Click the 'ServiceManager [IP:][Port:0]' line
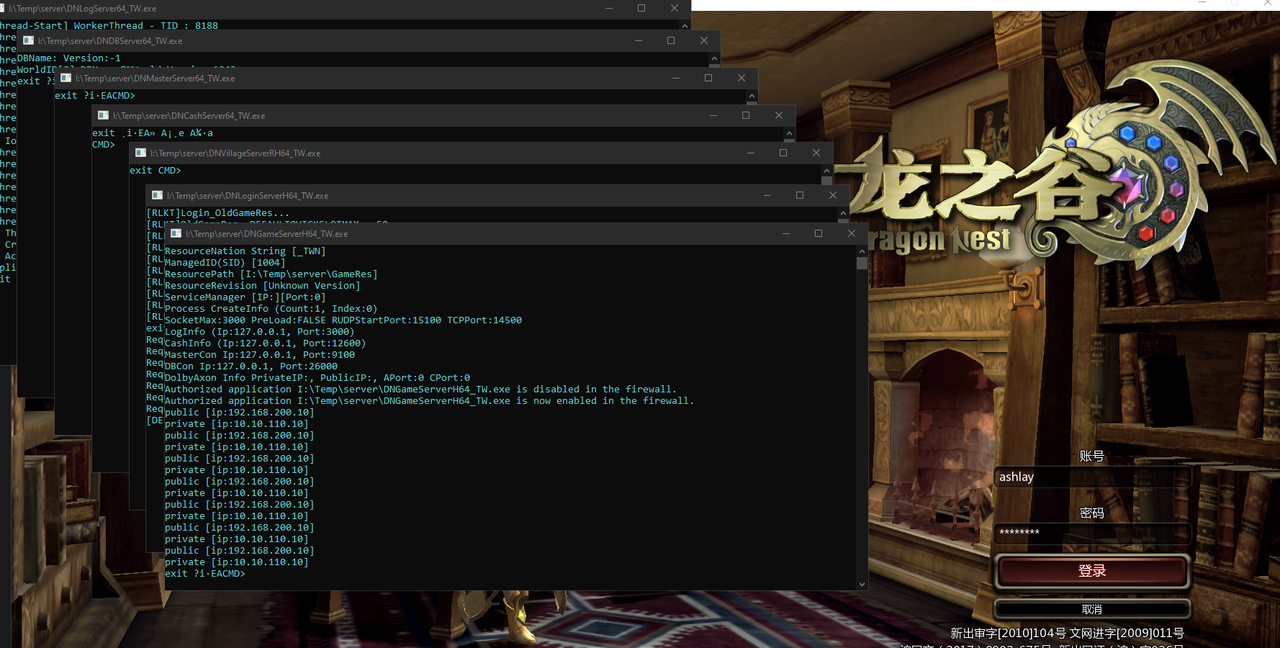The height and width of the screenshot is (648, 1280). pyautogui.click(x=245, y=297)
